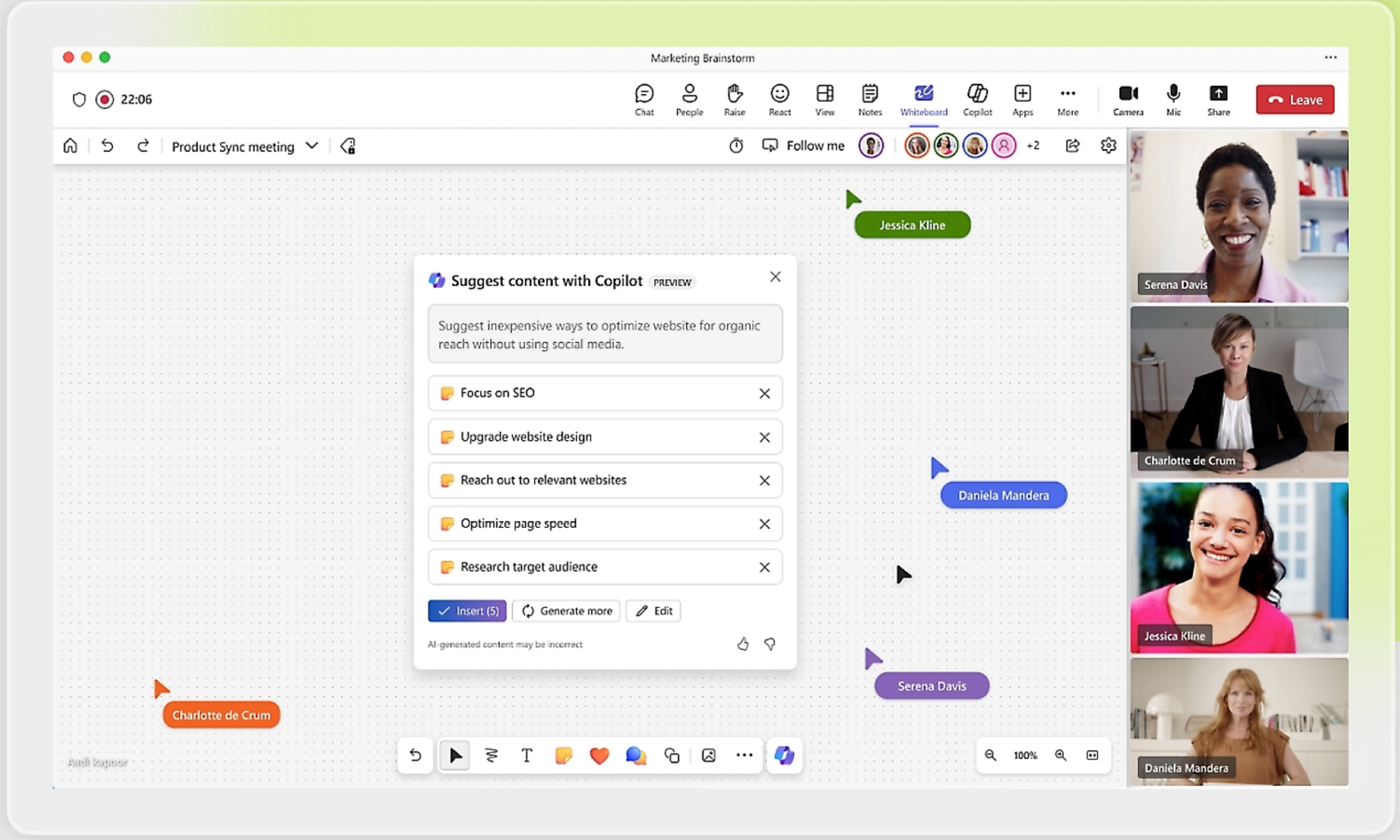Open whiteboard settings gear
Screen dimensions: 1400x840
(1108, 146)
